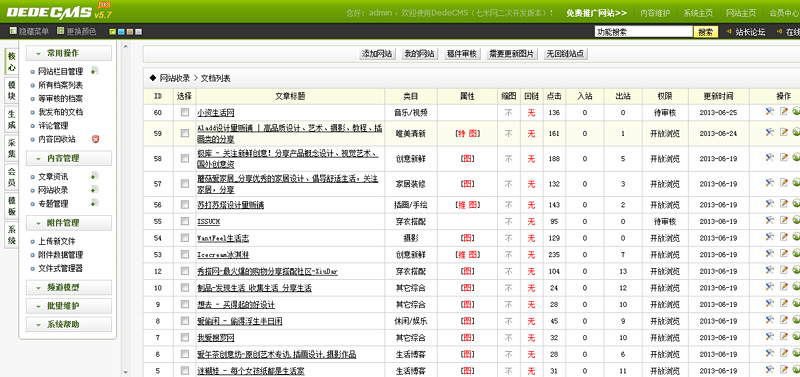The width and height of the screenshot is (800, 377).
Task: Expand the 批量维护 sidebar section
Action: (x=69, y=306)
